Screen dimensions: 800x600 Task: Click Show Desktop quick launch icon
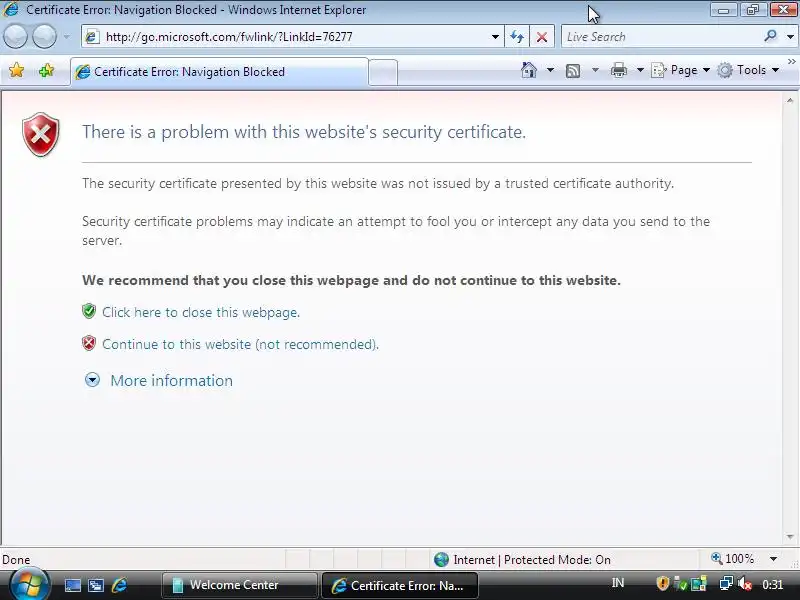(x=72, y=585)
